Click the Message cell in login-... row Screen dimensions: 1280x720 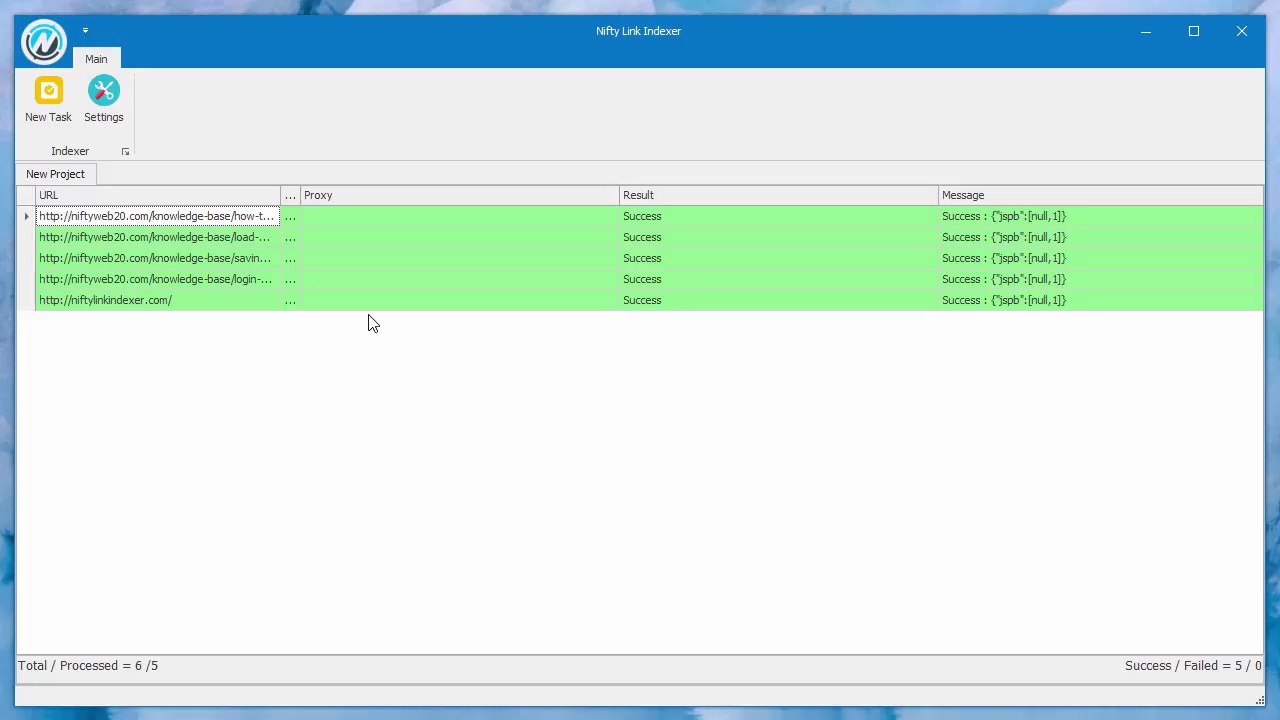1100,279
